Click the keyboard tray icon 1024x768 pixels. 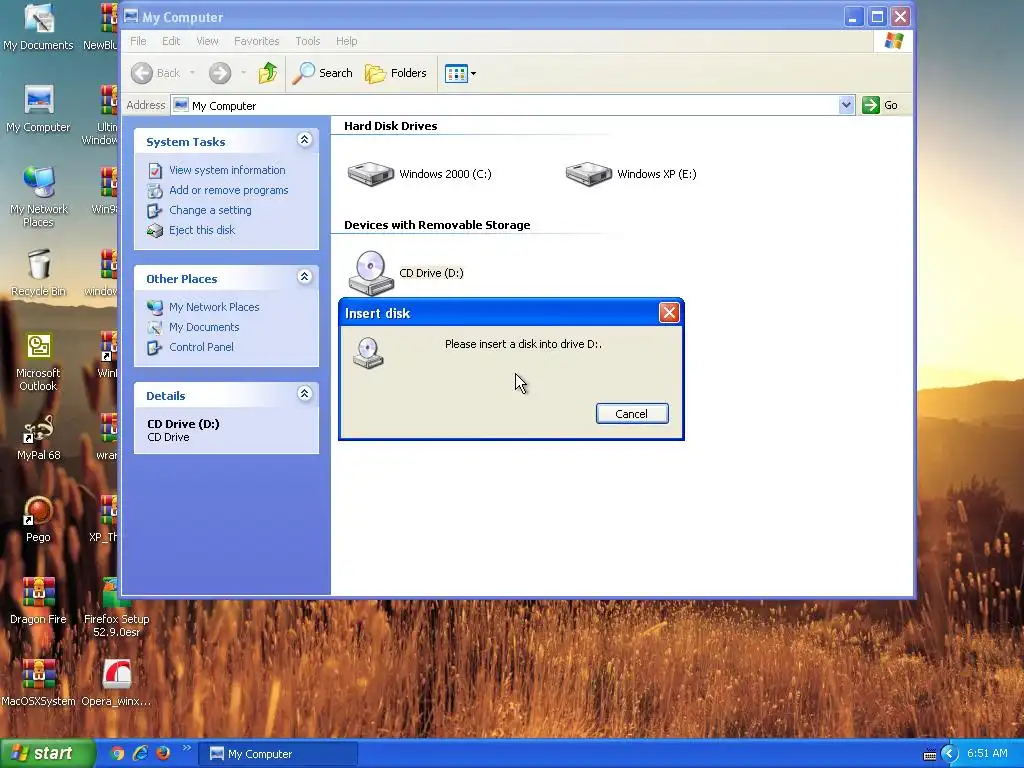tap(930, 755)
